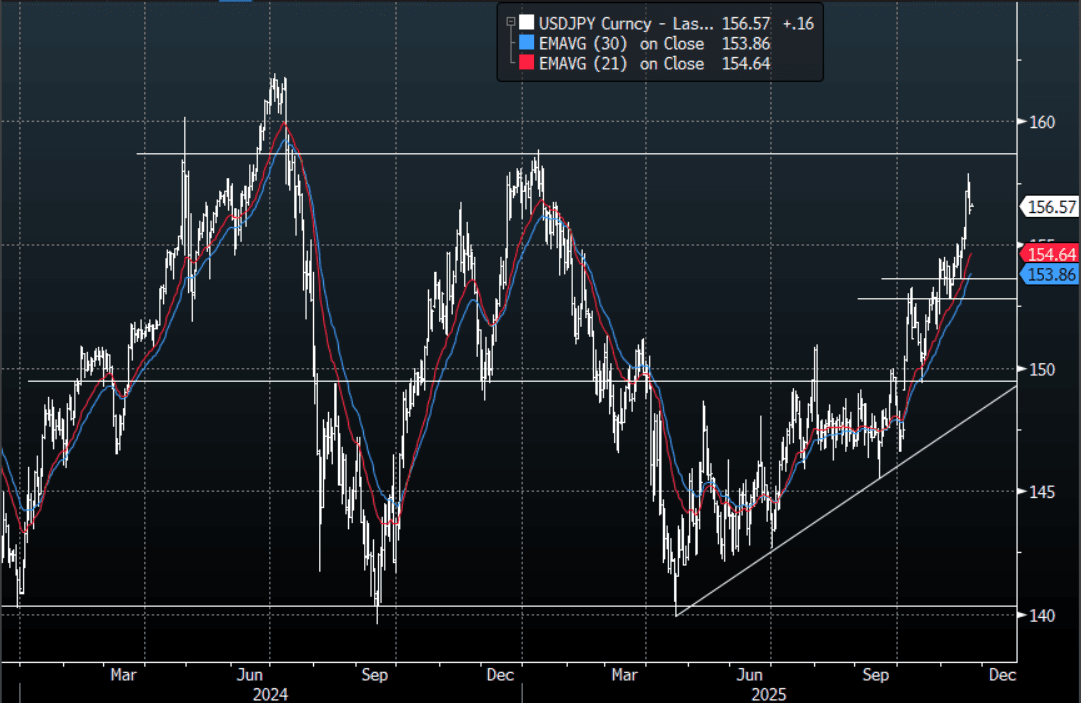Click the 140 price axis label
This screenshot has height=703, width=1081.
click(x=1042, y=615)
